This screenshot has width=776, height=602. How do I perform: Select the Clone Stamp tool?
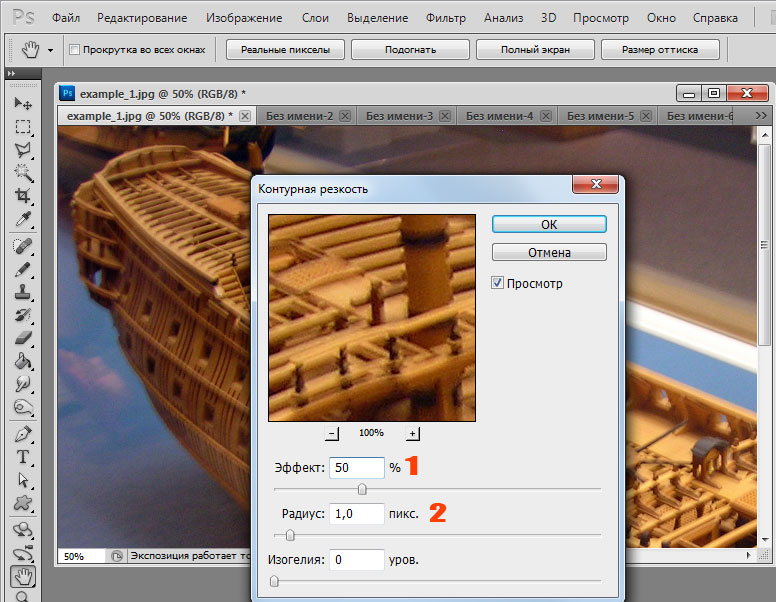(x=22, y=294)
